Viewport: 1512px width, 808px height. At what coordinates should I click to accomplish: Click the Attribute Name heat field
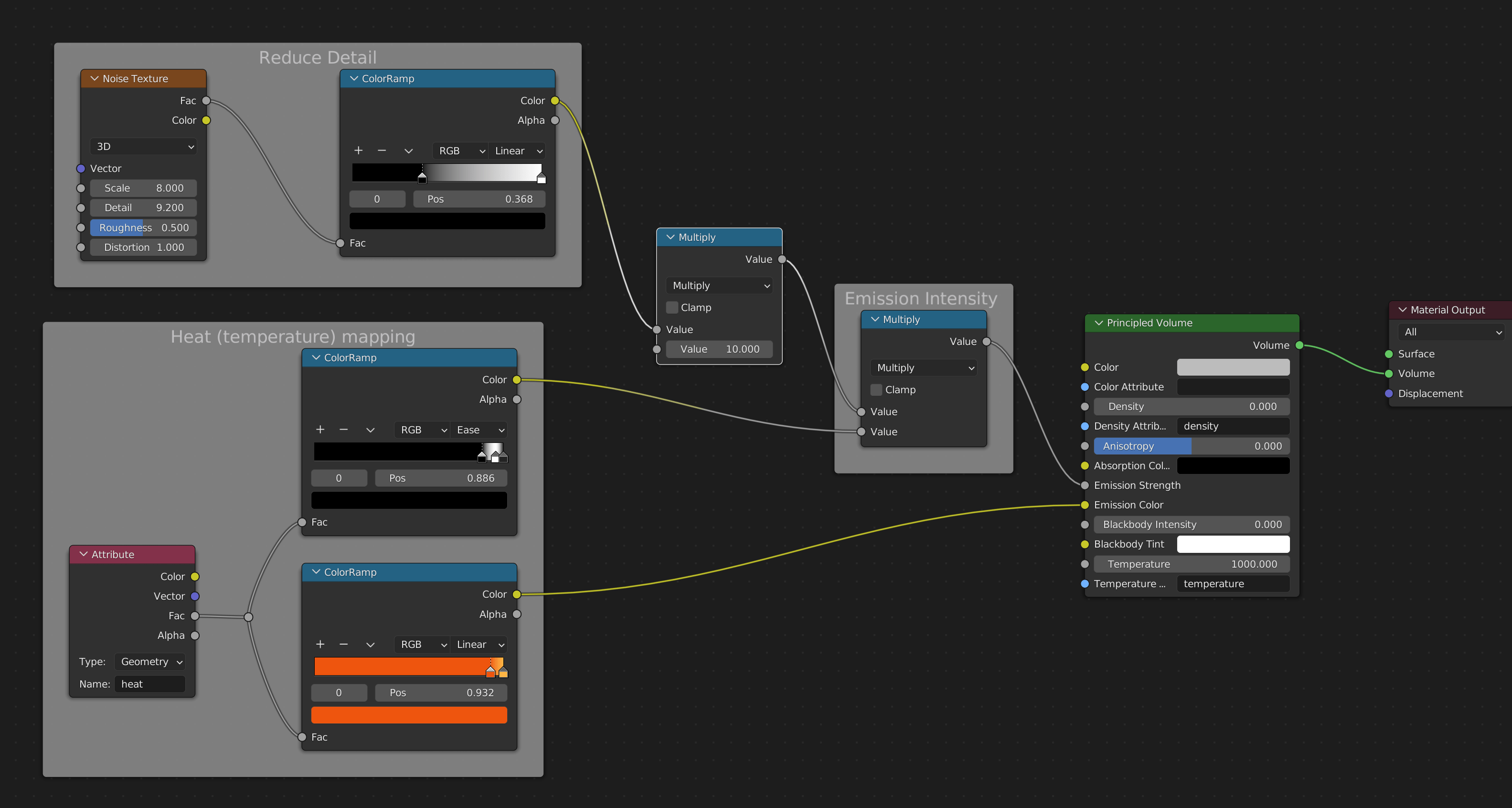150,684
